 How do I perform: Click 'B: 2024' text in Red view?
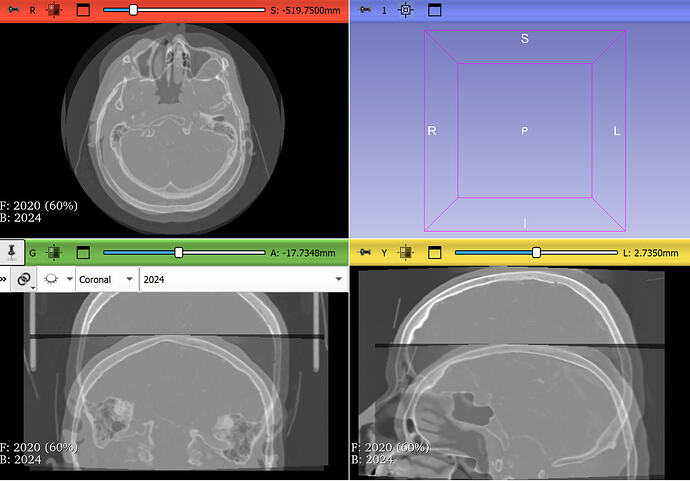[x=21, y=218]
